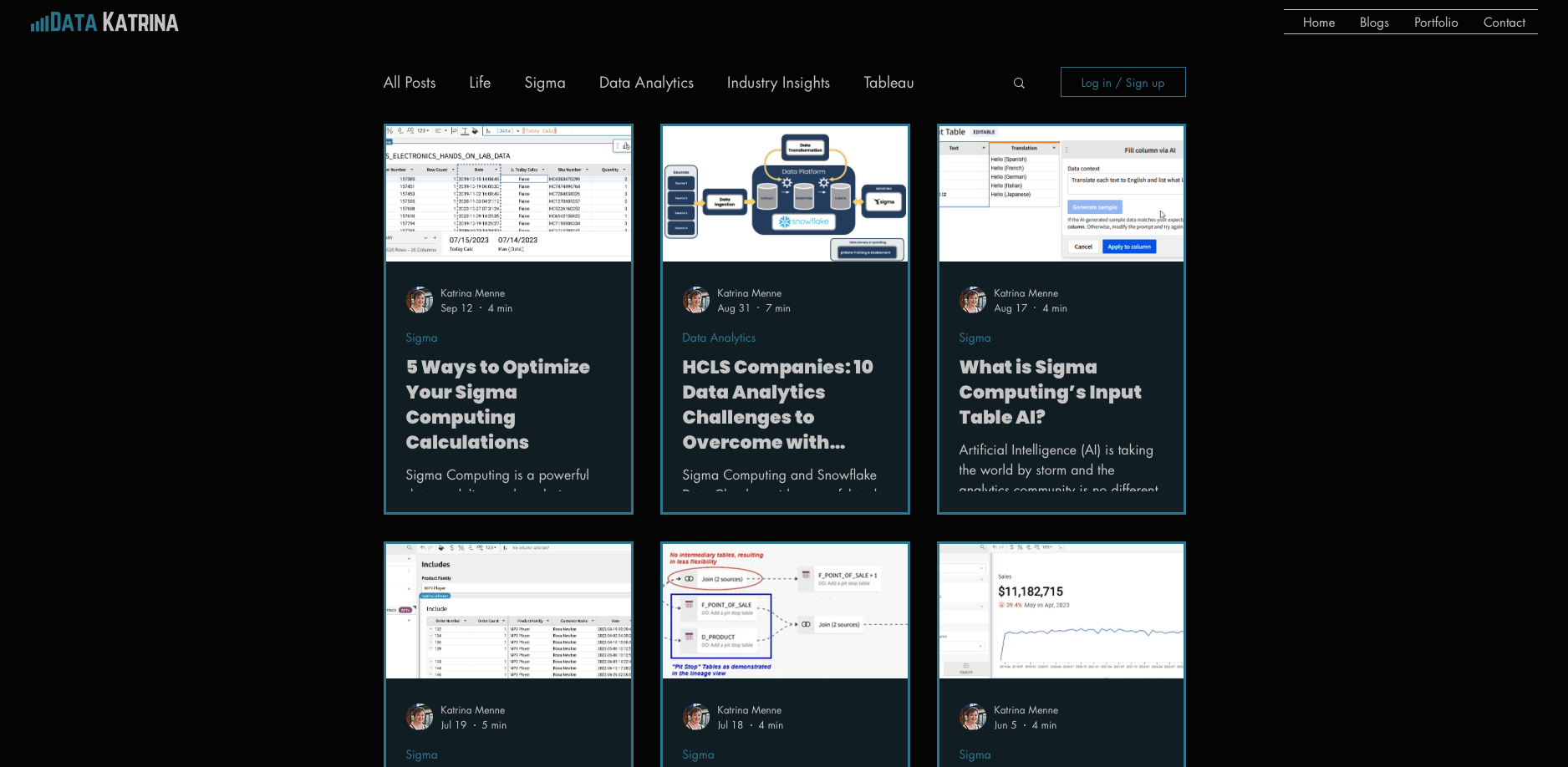Click the Data Katrina logo
The image size is (1568, 767).
point(104,23)
